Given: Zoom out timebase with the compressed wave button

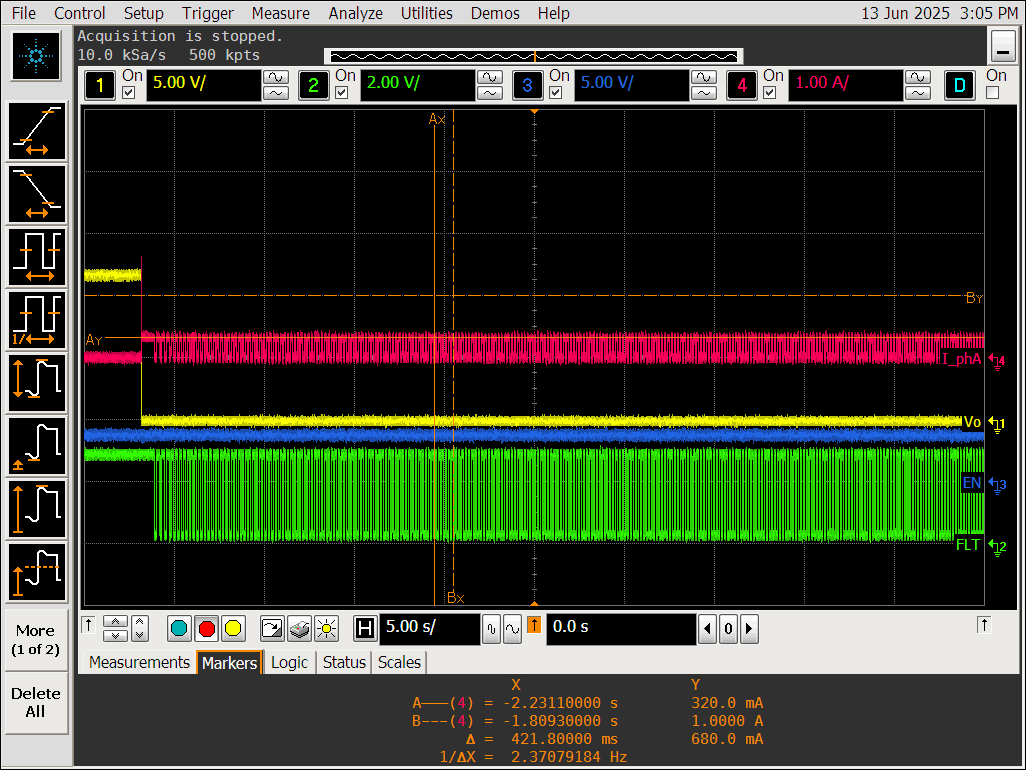Looking at the screenshot, I should point(491,629).
